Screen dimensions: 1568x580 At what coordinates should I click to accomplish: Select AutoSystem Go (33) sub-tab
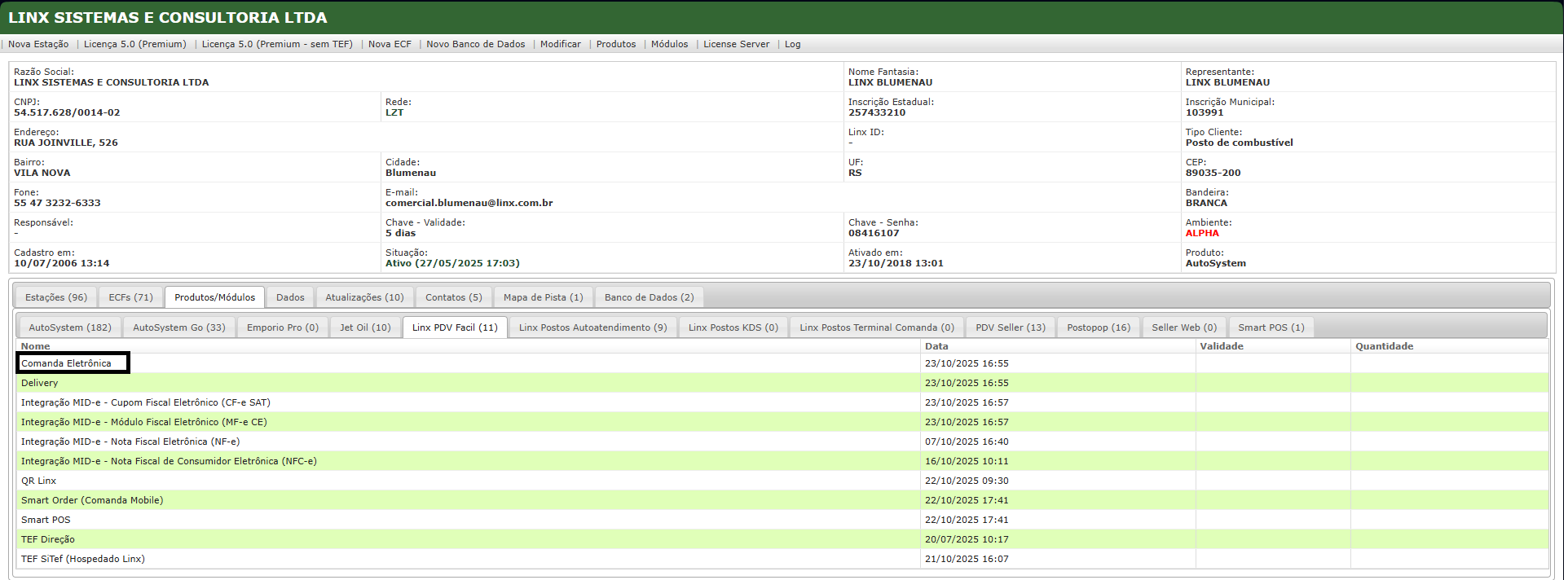179,327
